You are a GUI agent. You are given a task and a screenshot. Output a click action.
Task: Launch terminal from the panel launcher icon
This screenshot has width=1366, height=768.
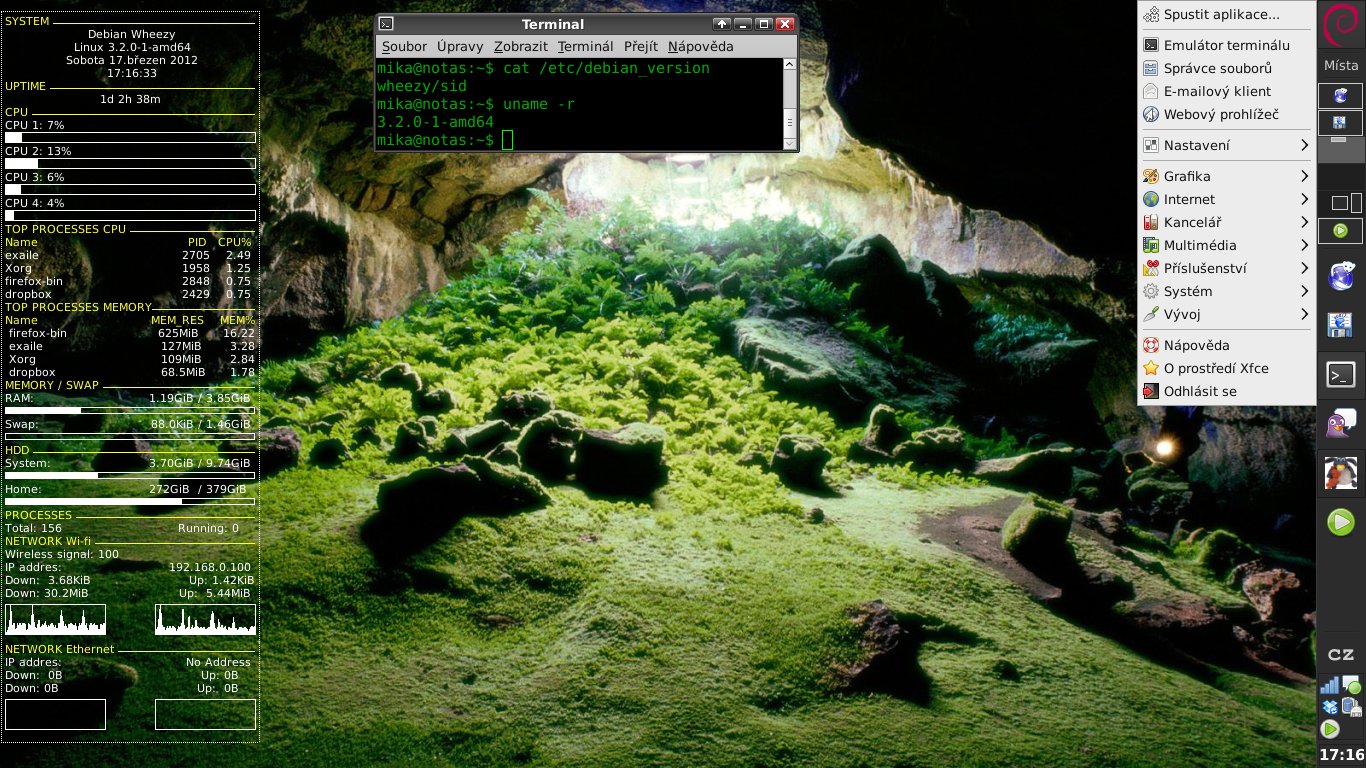(x=1341, y=375)
